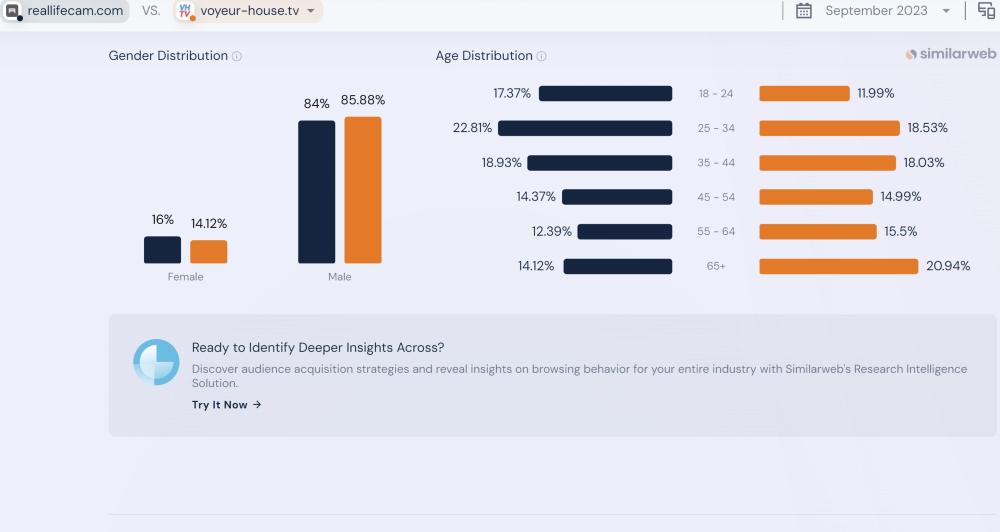The image size is (1000, 532).
Task: Click the dark blue 25 - 34 bar
Action: coord(585,128)
